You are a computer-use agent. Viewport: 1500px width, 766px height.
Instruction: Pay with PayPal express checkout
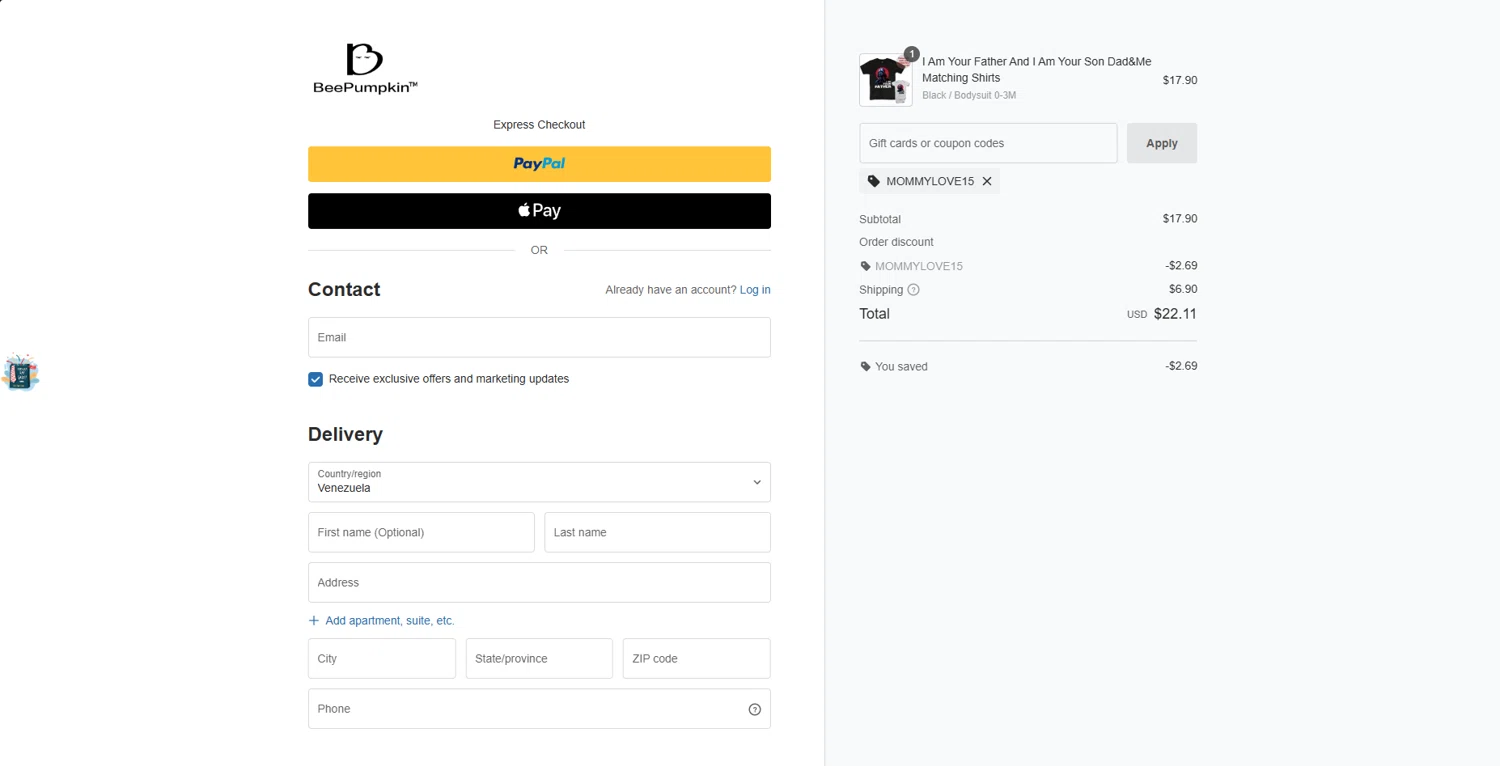coord(539,164)
